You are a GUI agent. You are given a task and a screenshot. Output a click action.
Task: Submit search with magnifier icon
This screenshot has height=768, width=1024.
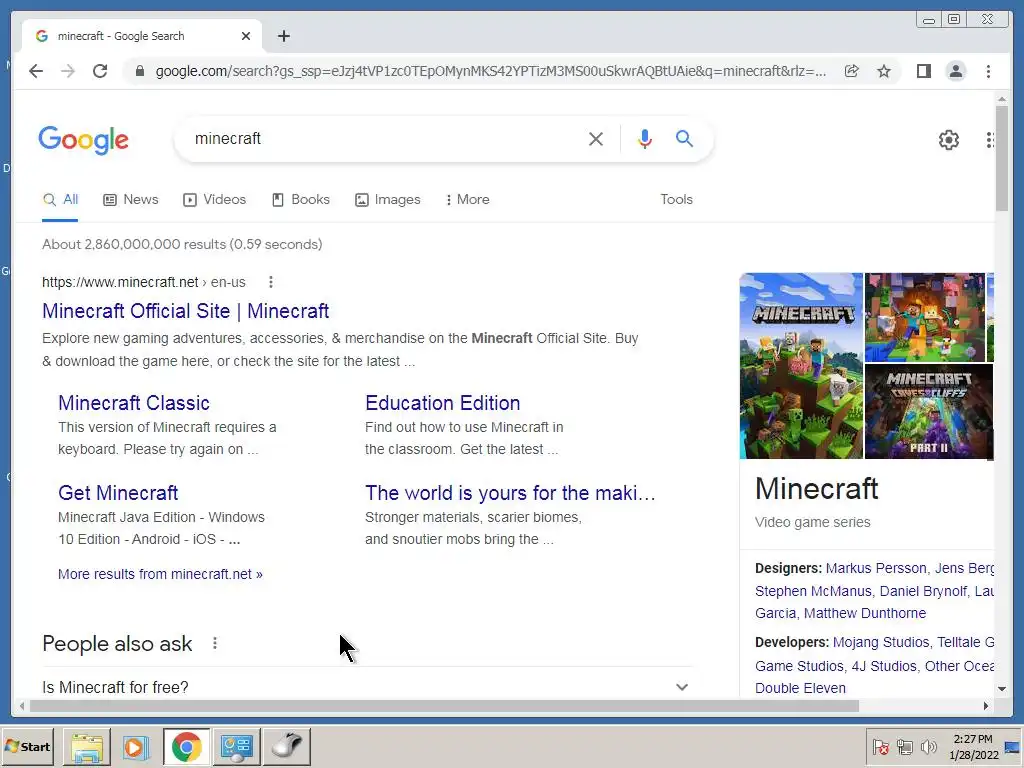click(684, 138)
